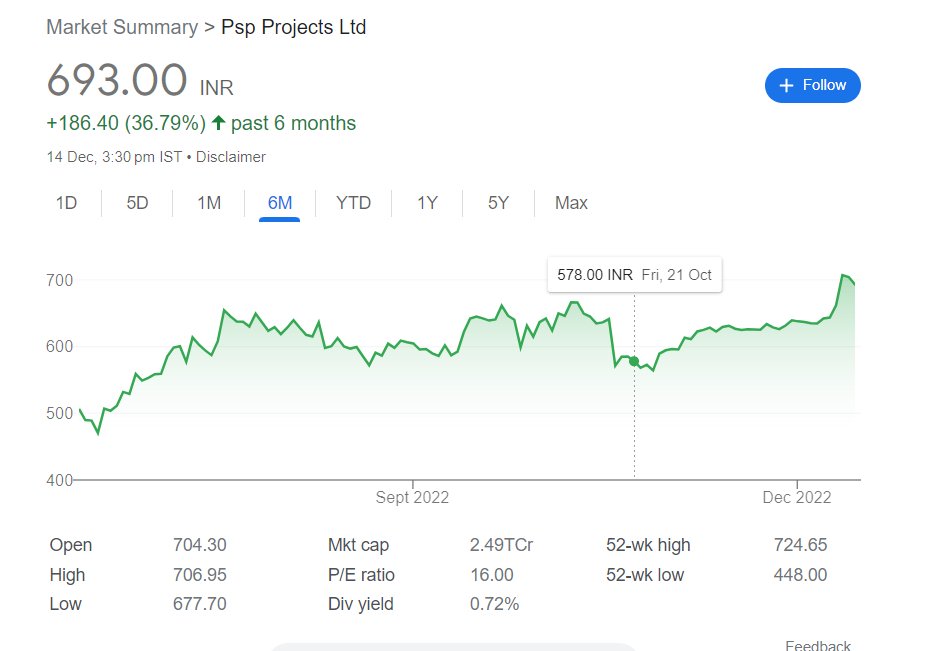Image resolution: width=925 pixels, height=651 pixels.
Task: Click the 52-wk low value 448.00
Action: point(800,574)
